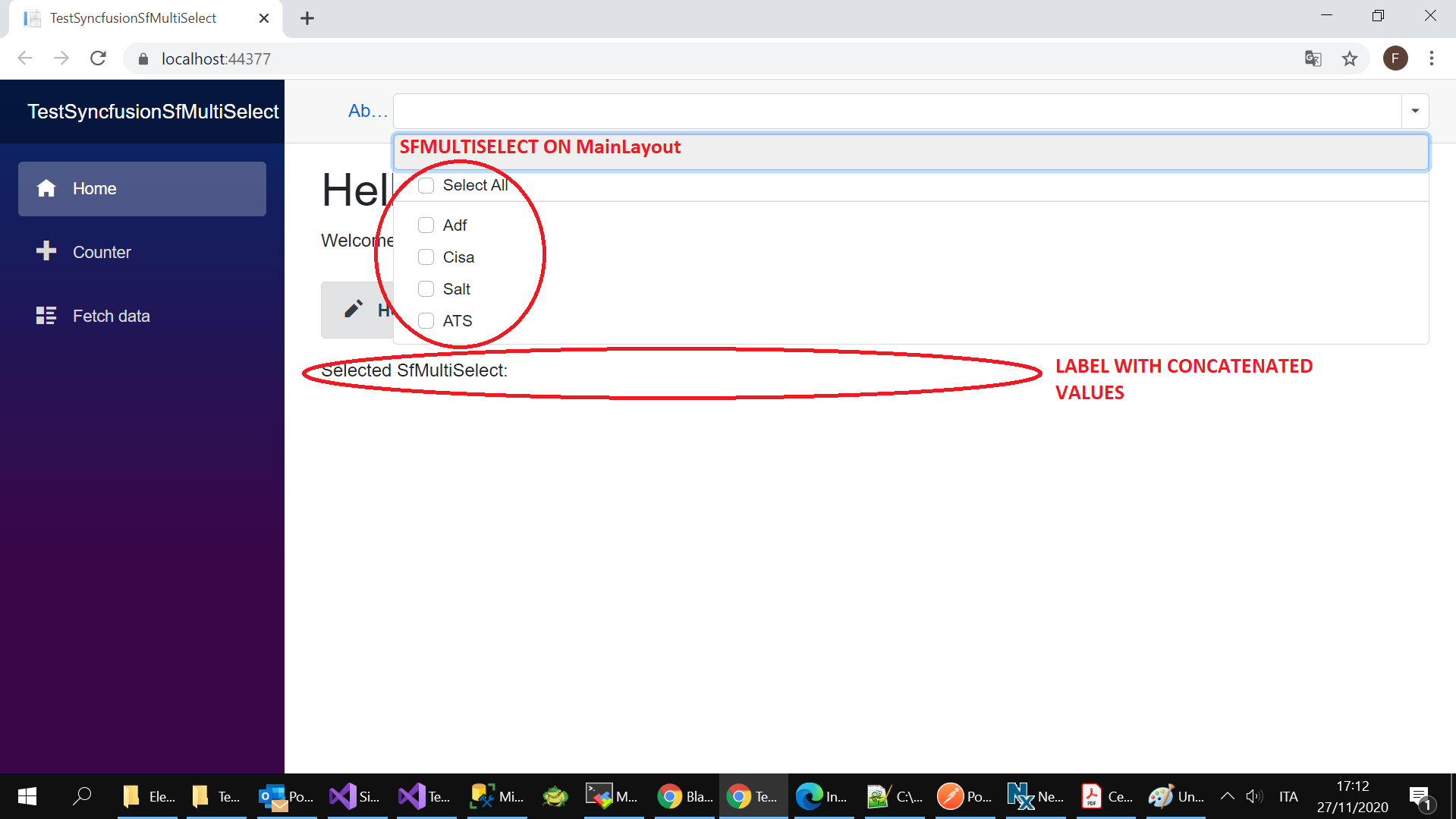
Task: Open the Chrome browser menu
Action: click(1431, 58)
